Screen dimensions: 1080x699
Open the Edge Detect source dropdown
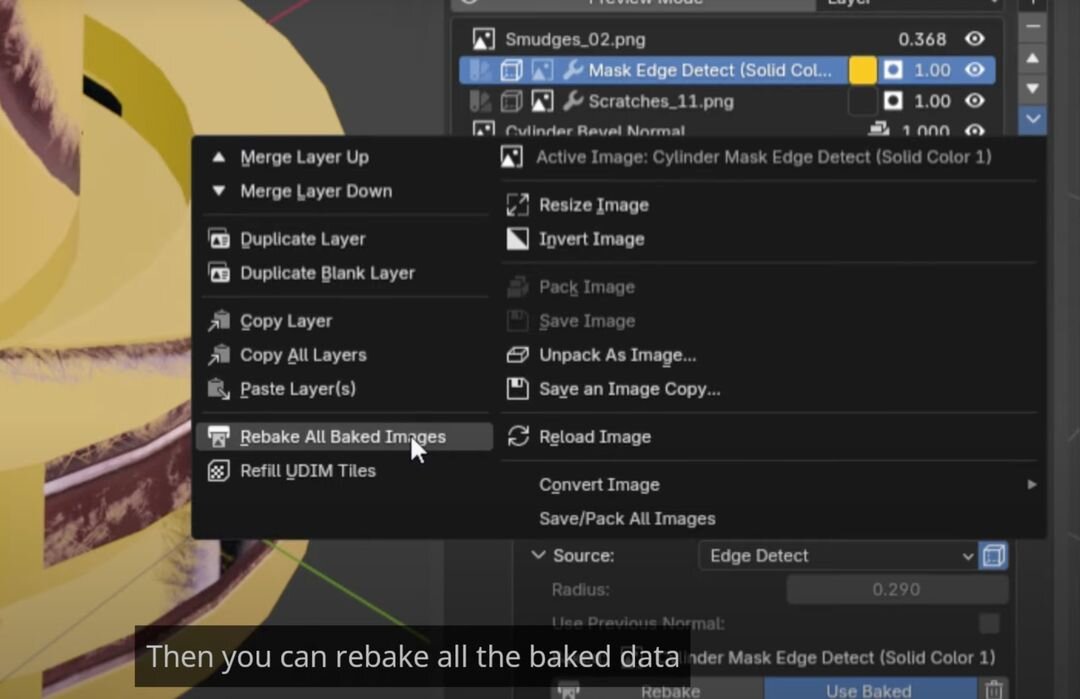coord(838,556)
